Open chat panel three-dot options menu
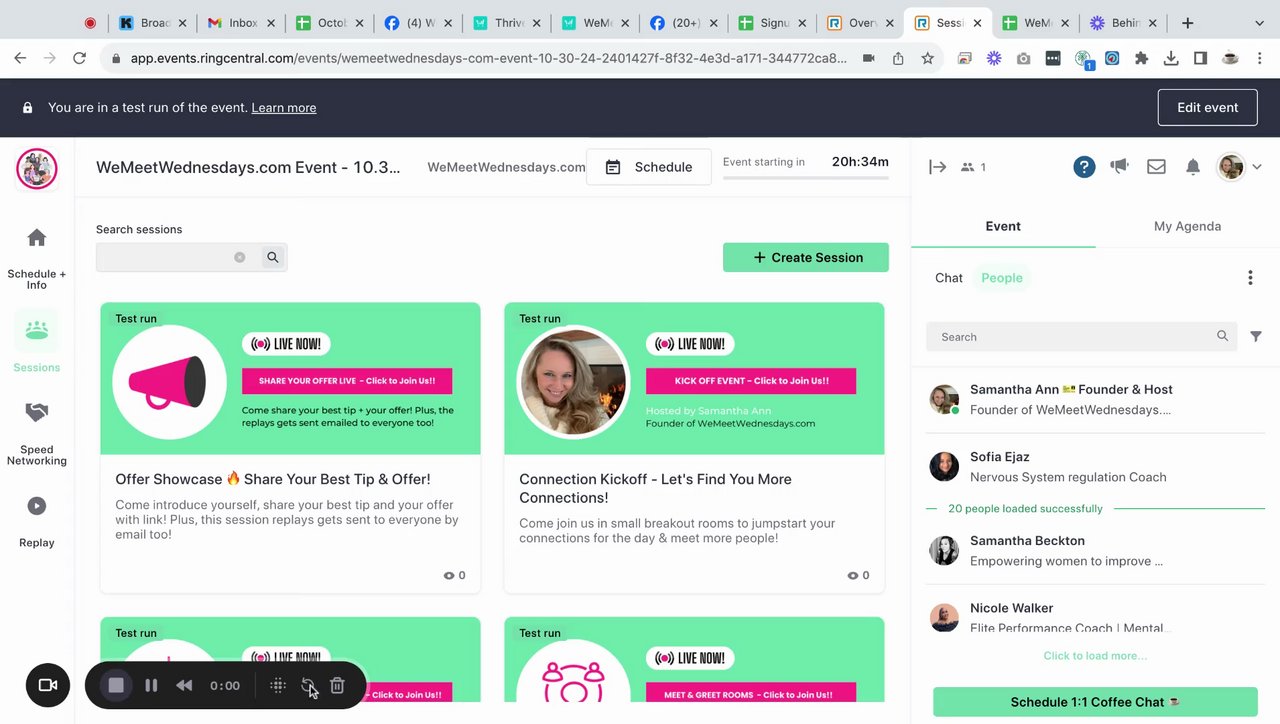 pyautogui.click(x=1250, y=278)
